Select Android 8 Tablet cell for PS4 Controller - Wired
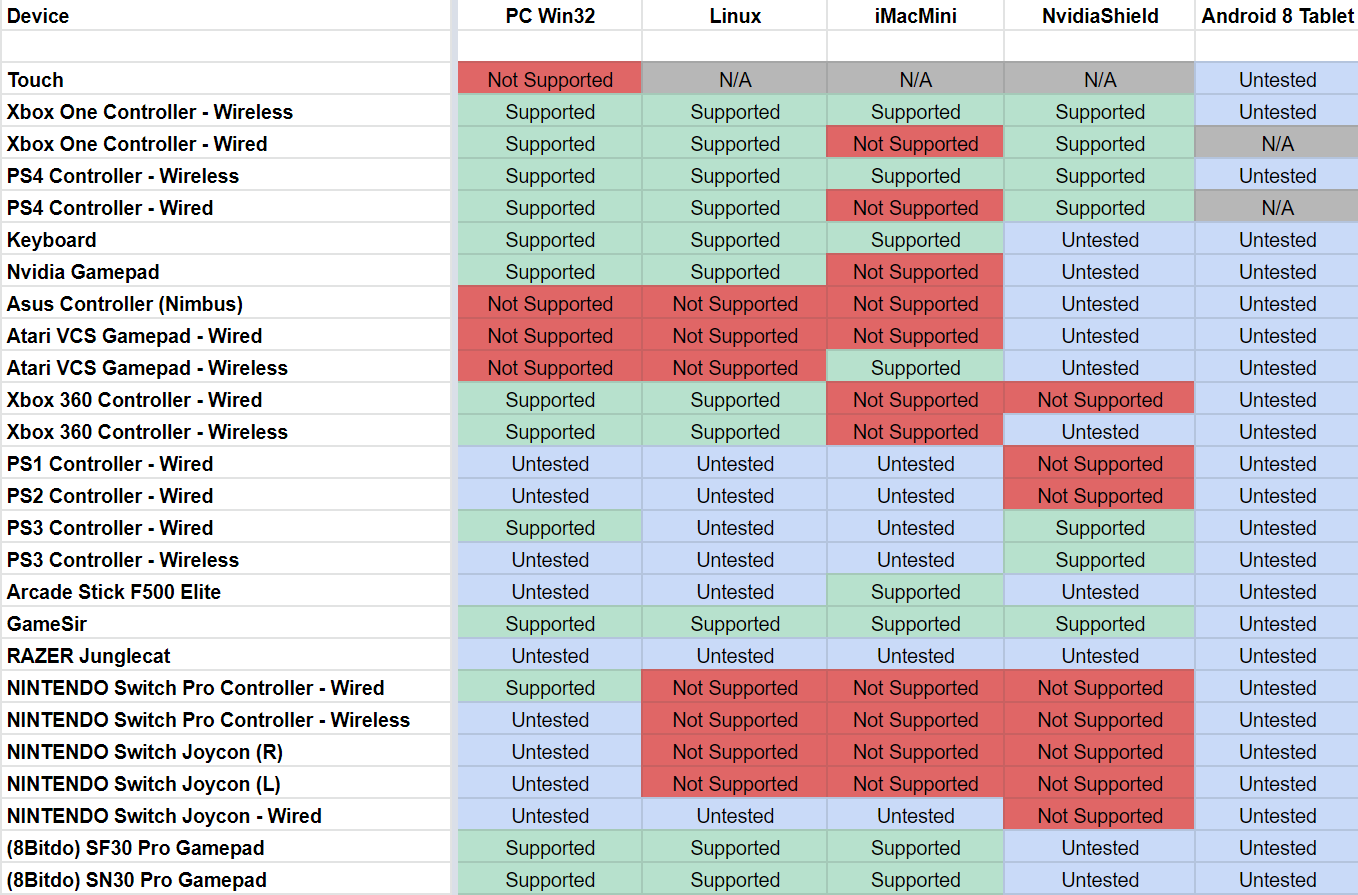 click(x=1277, y=208)
